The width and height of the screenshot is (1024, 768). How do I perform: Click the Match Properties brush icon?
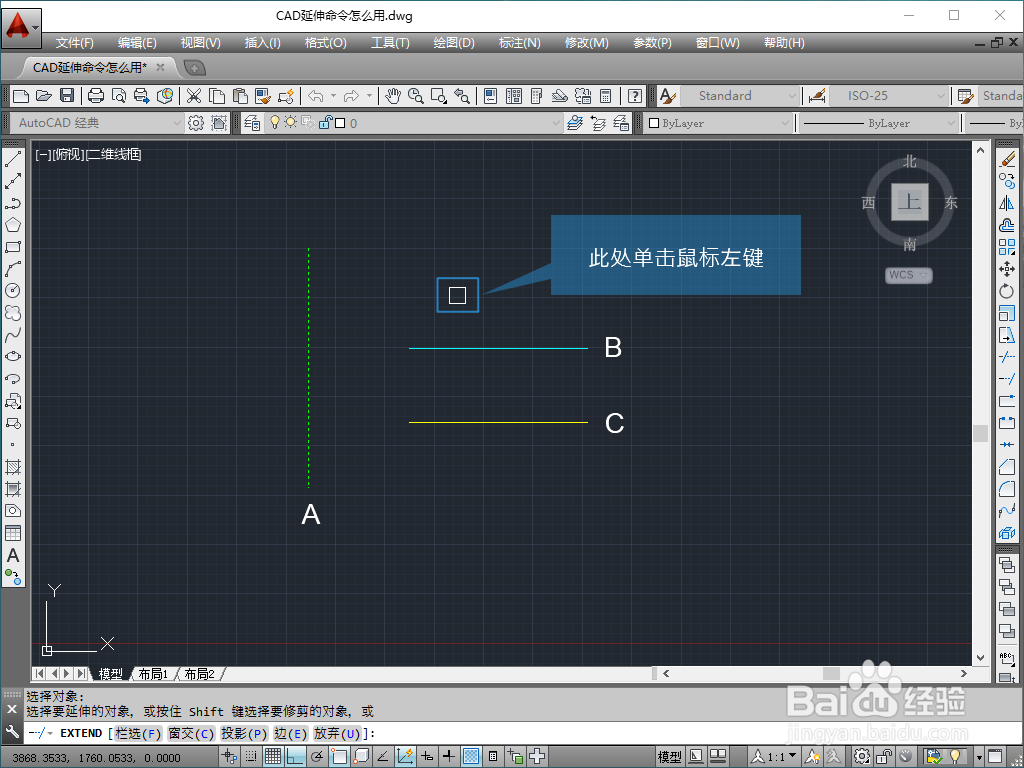point(263,96)
